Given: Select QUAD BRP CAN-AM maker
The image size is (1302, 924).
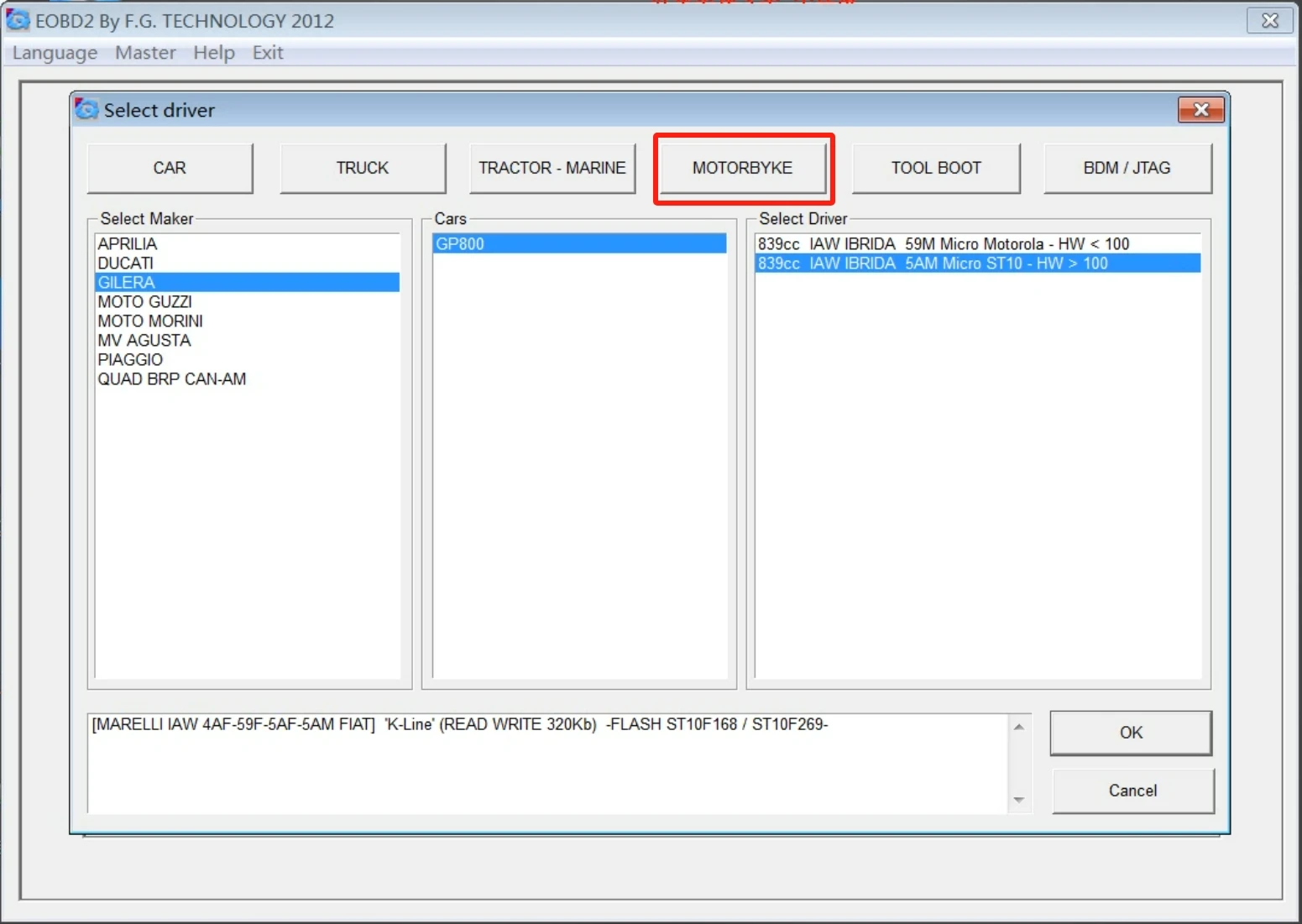Looking at the screenshot, I should tap(247, 378).
